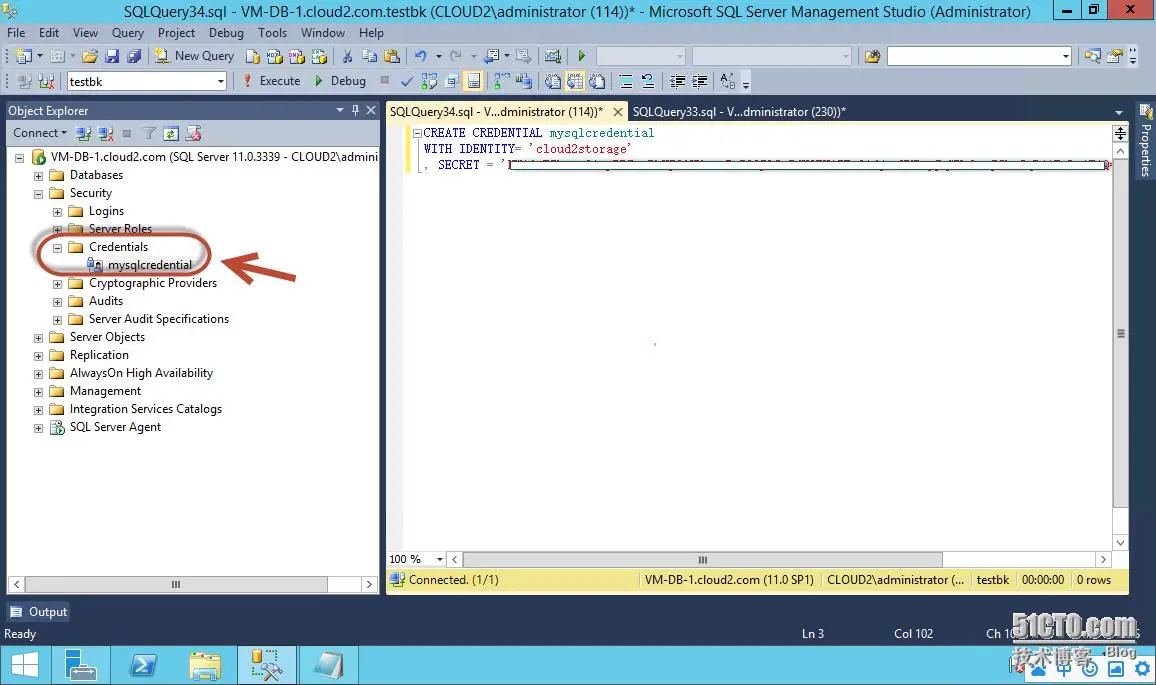Click the Object Explorer horizontal scrollbar thumb
The width and height of the screenshot is (1156, 685).
point(175,585)
